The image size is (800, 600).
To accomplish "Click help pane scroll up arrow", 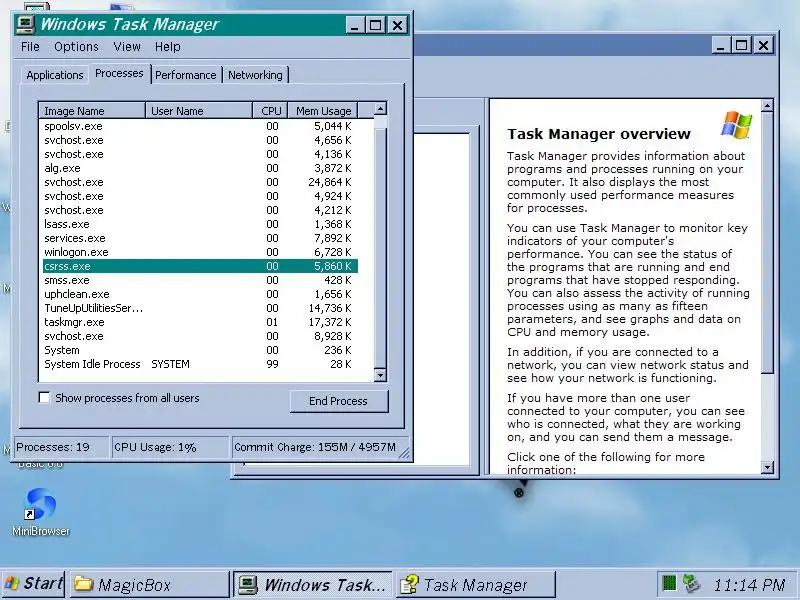I will [x=767, y=106].
